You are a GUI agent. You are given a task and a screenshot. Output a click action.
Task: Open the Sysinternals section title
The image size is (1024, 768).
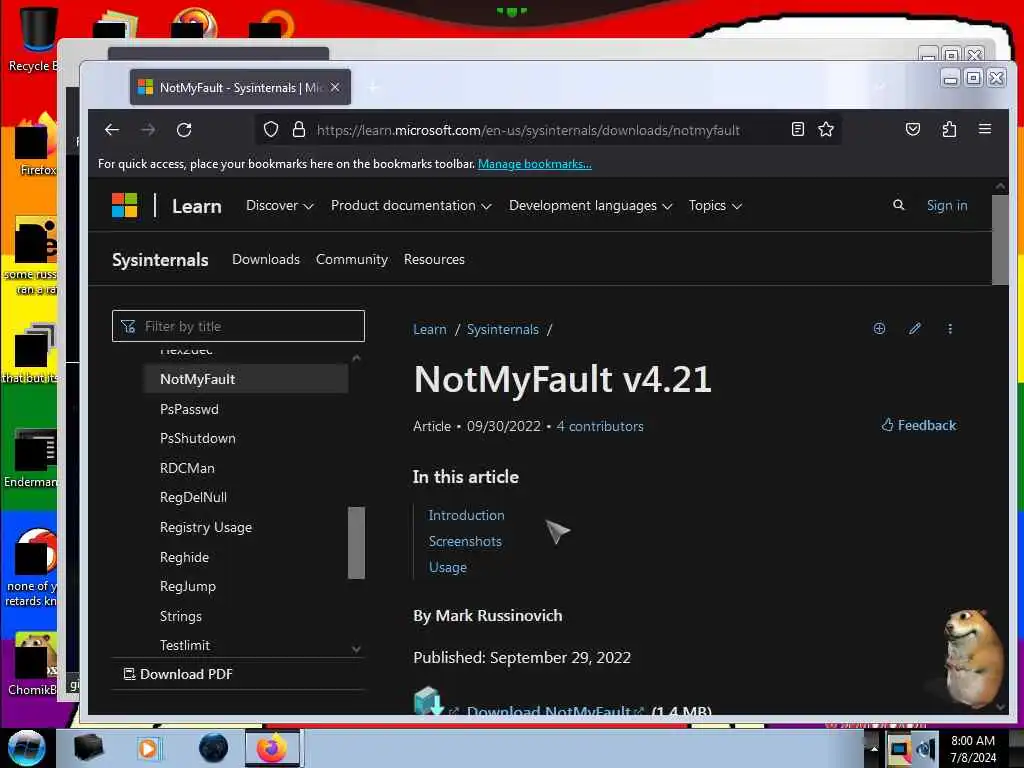(x=160, y=260)
